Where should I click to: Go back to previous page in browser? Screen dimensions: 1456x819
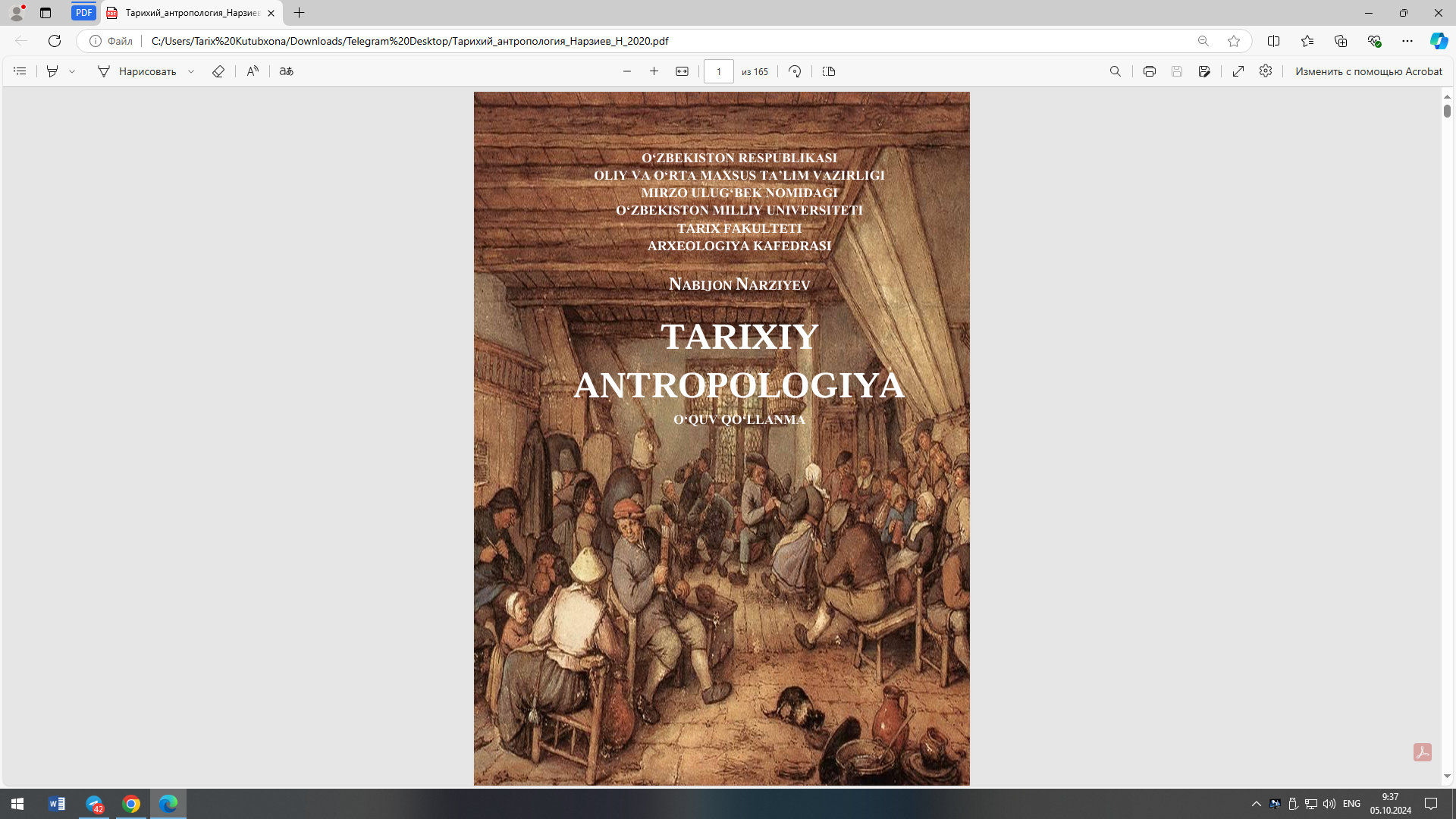click(x=21, y=41)
